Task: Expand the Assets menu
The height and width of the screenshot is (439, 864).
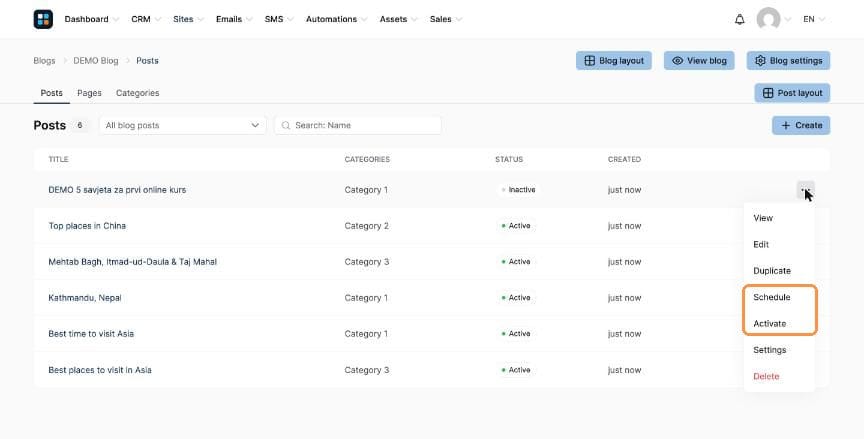Action: 398,19
